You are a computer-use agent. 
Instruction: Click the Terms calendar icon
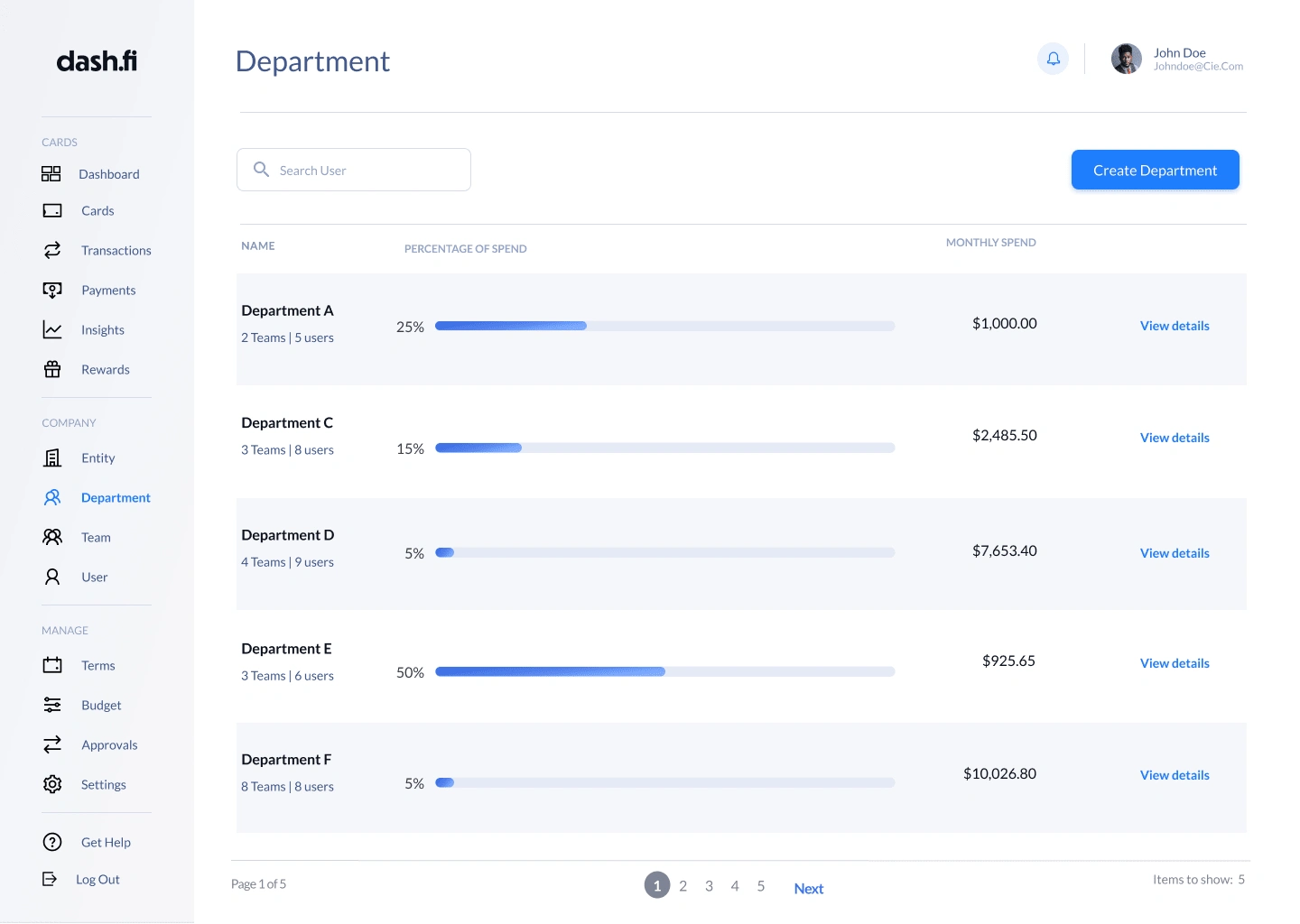pyautogui.click(x=52, y=665)
